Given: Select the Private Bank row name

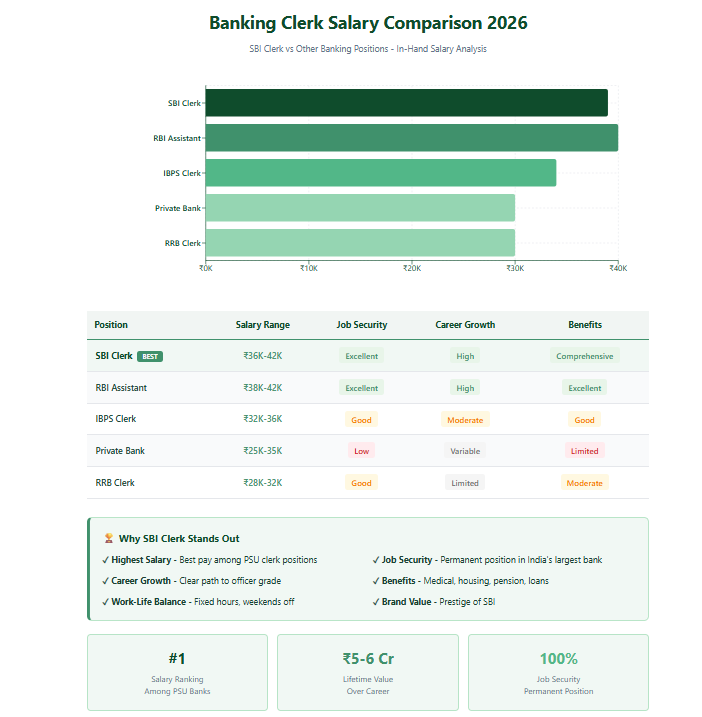Looking at the screenshot, I should click(120, 451).
